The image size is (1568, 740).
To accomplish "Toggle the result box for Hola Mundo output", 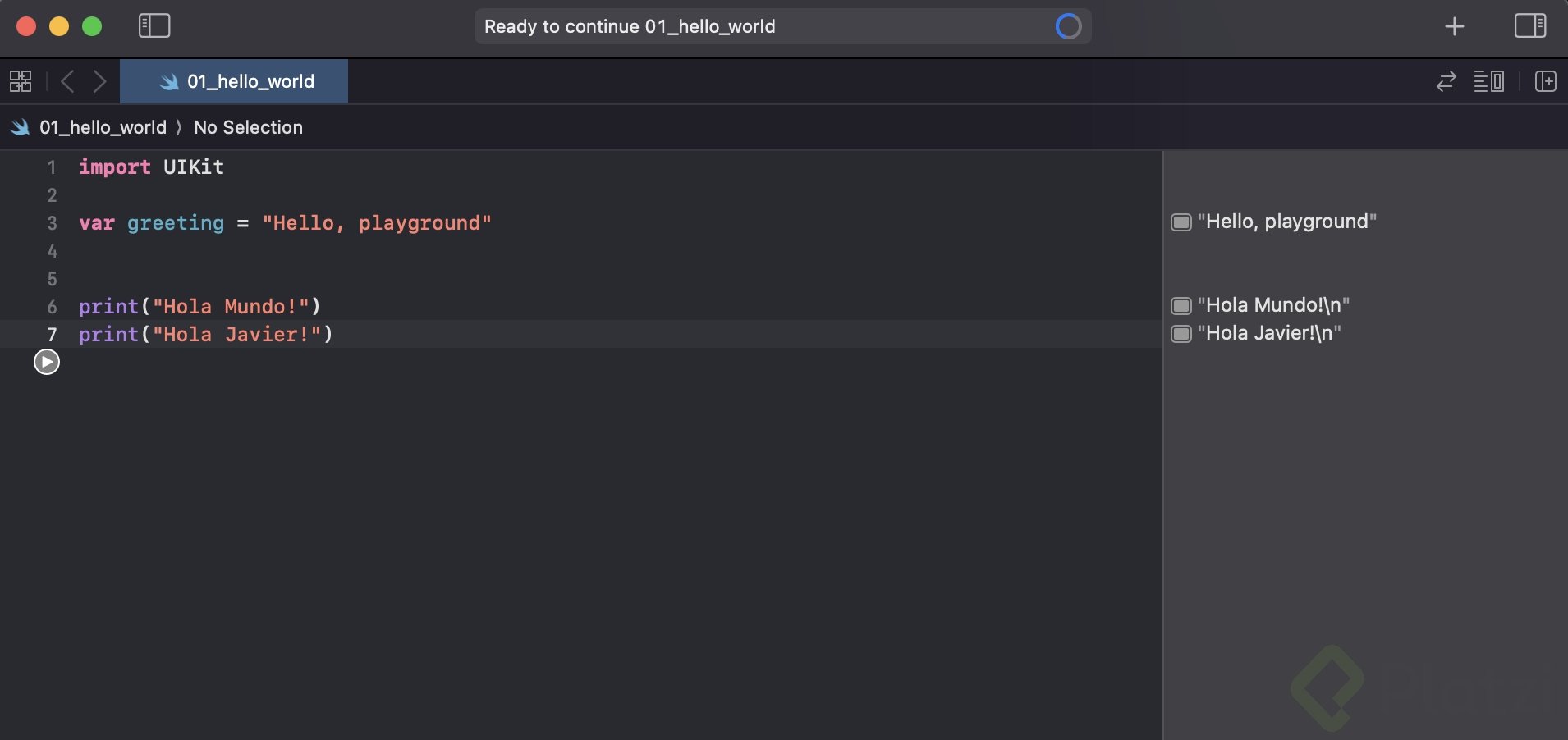I will [x=1181, y=305].
